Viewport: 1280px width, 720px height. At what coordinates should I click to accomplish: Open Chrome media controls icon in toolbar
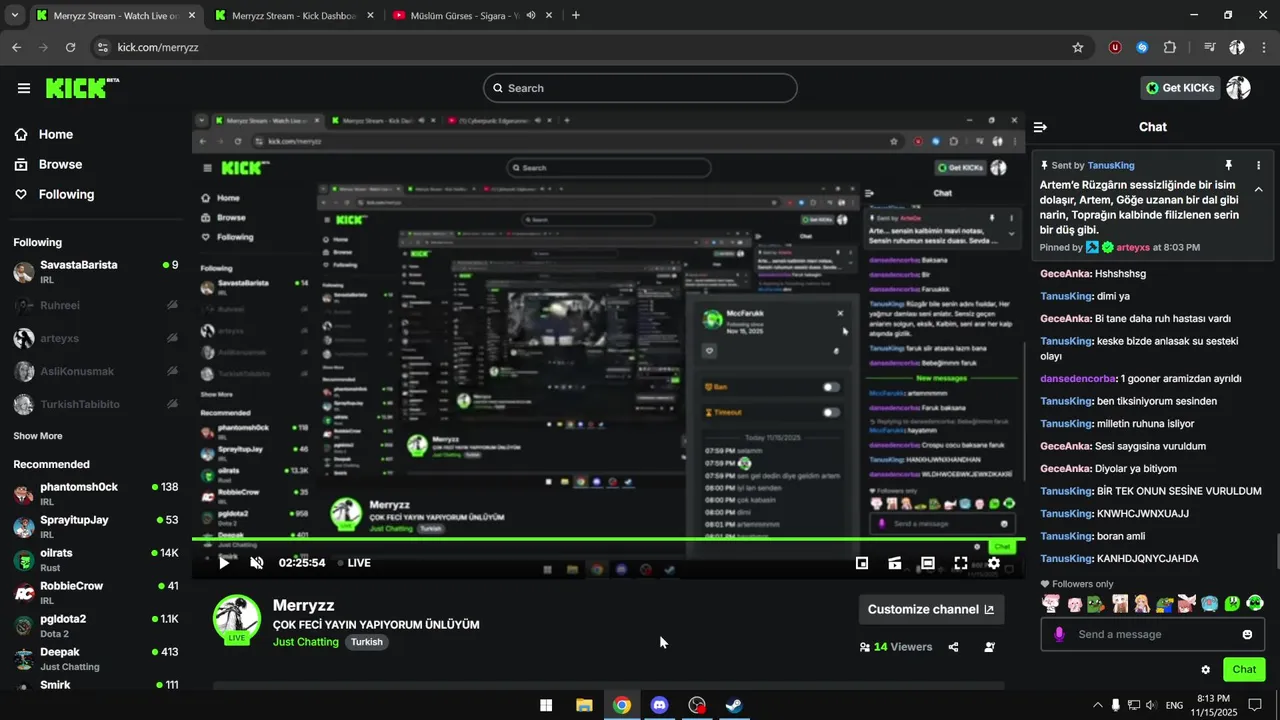[1210, 47]
